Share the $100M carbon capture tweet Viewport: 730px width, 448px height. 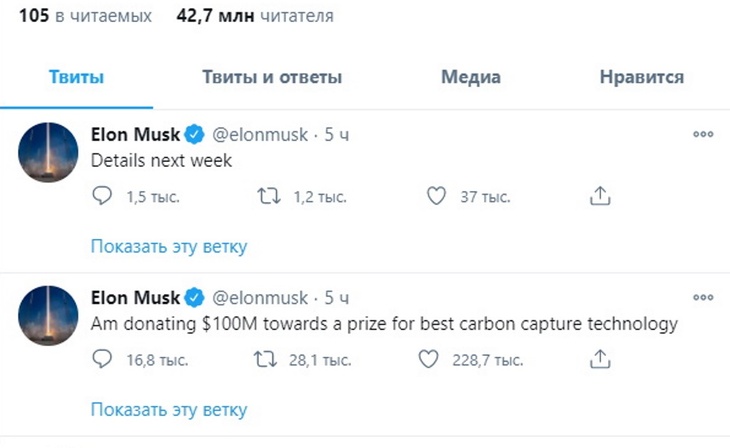coord(599,359)
